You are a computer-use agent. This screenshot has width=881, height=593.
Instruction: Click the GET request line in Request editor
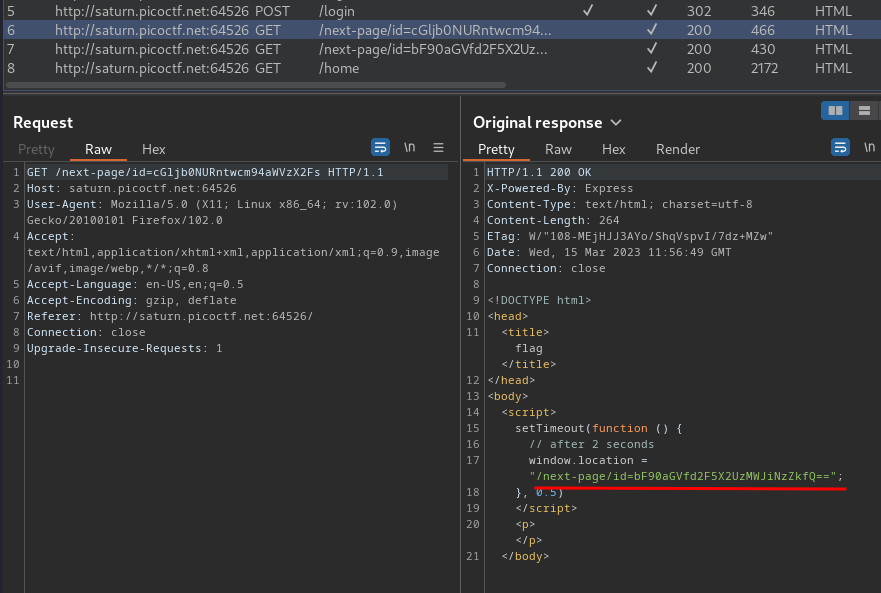205,173
